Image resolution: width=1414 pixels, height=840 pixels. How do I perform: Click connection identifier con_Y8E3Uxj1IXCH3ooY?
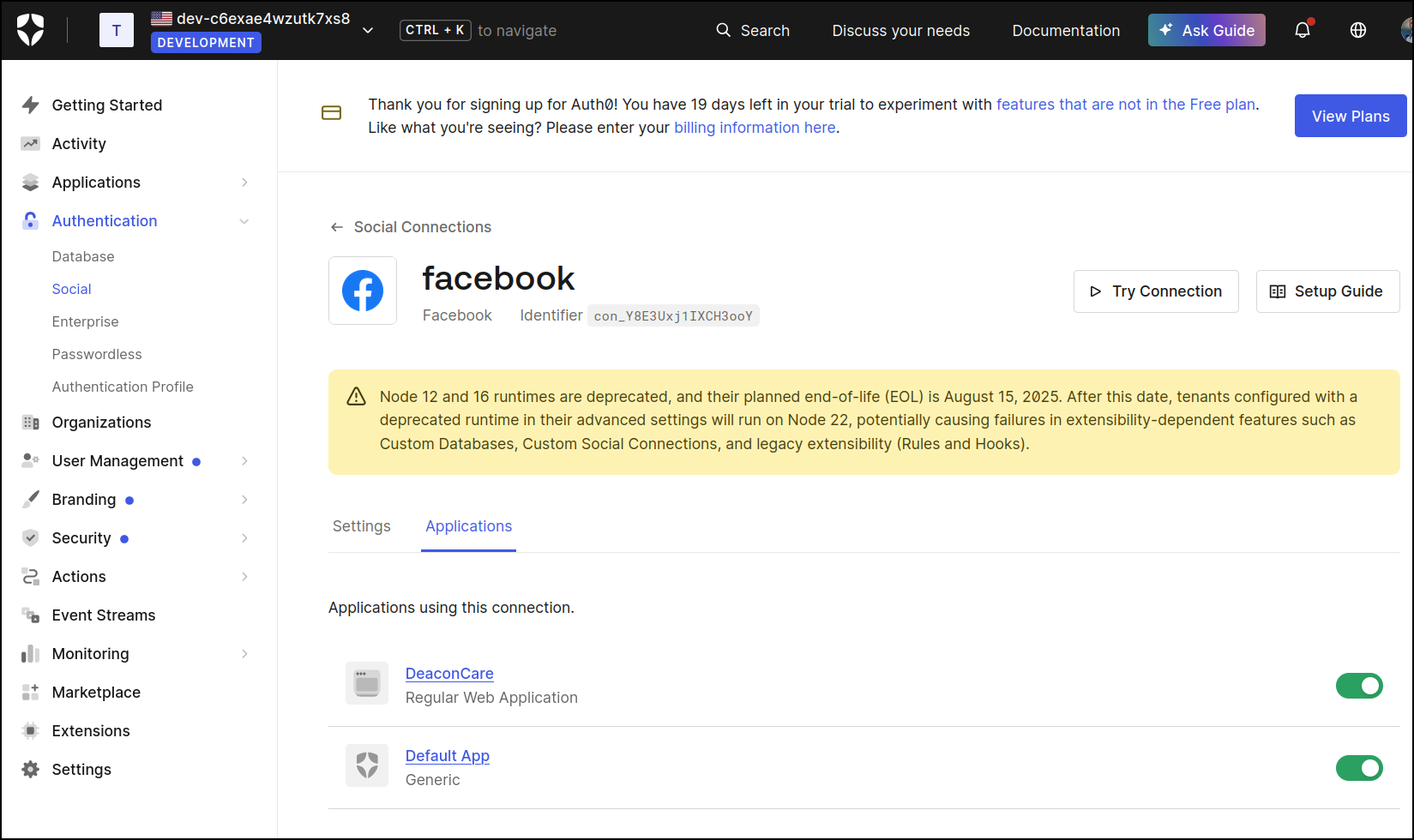(x=673, y=315)
